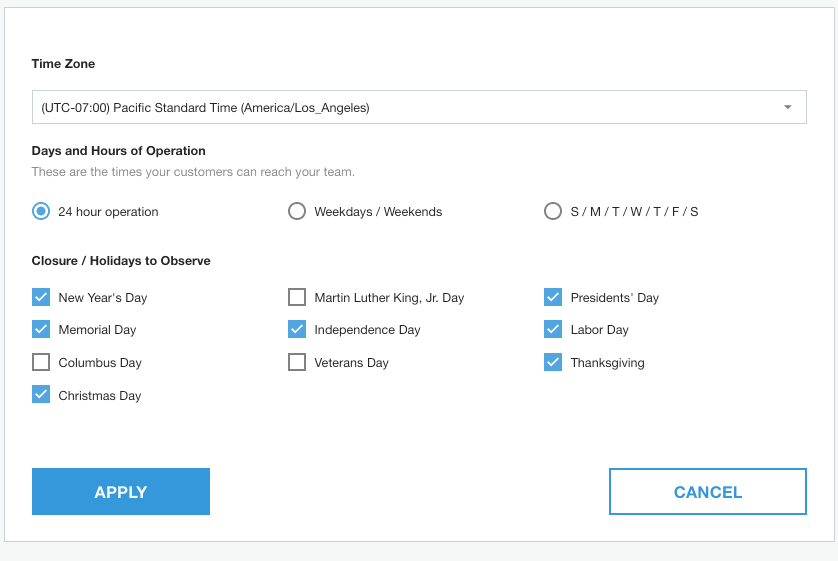
Task: Enable Martin Luther King, Jr. Day
Action: [297, 297]
